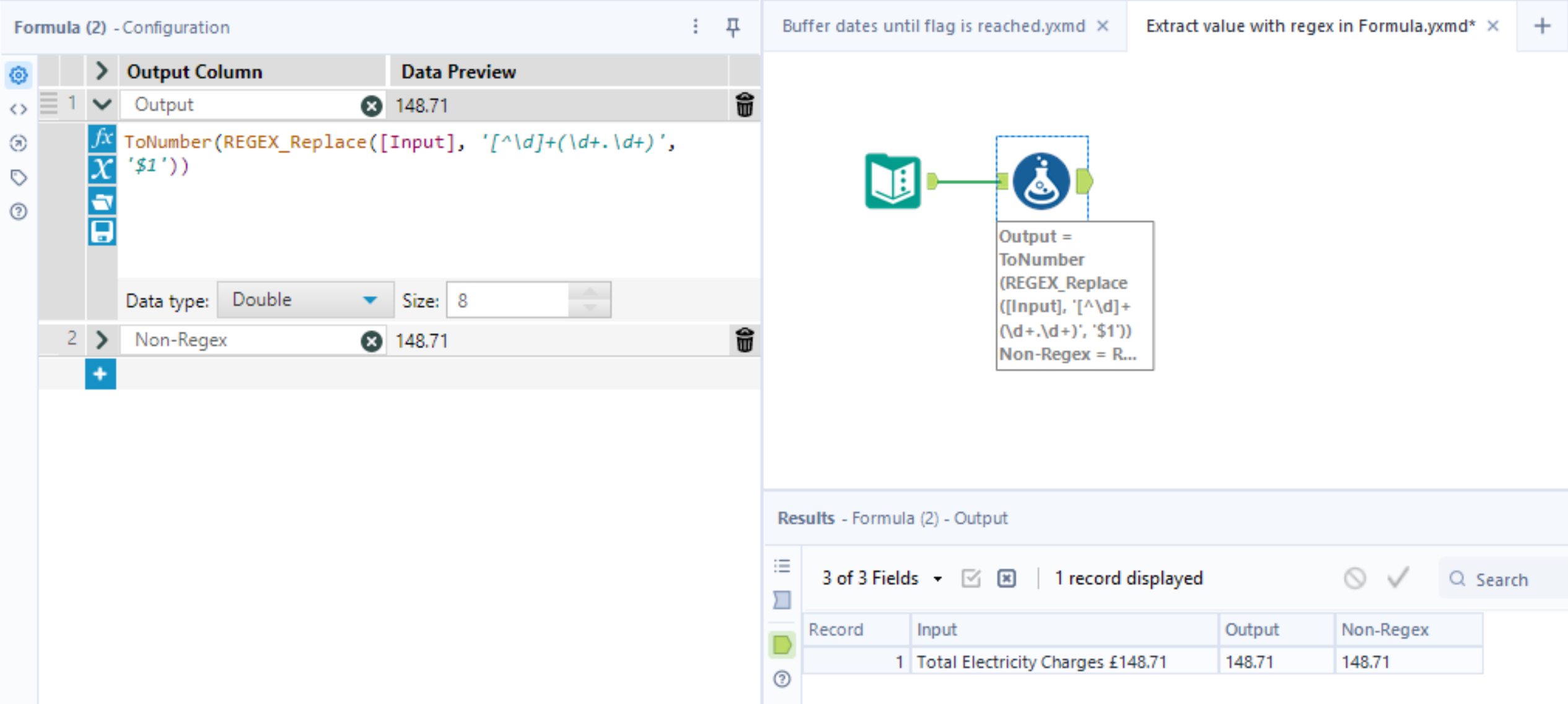Open the Data type Double dropdown

tap(305, 300)
